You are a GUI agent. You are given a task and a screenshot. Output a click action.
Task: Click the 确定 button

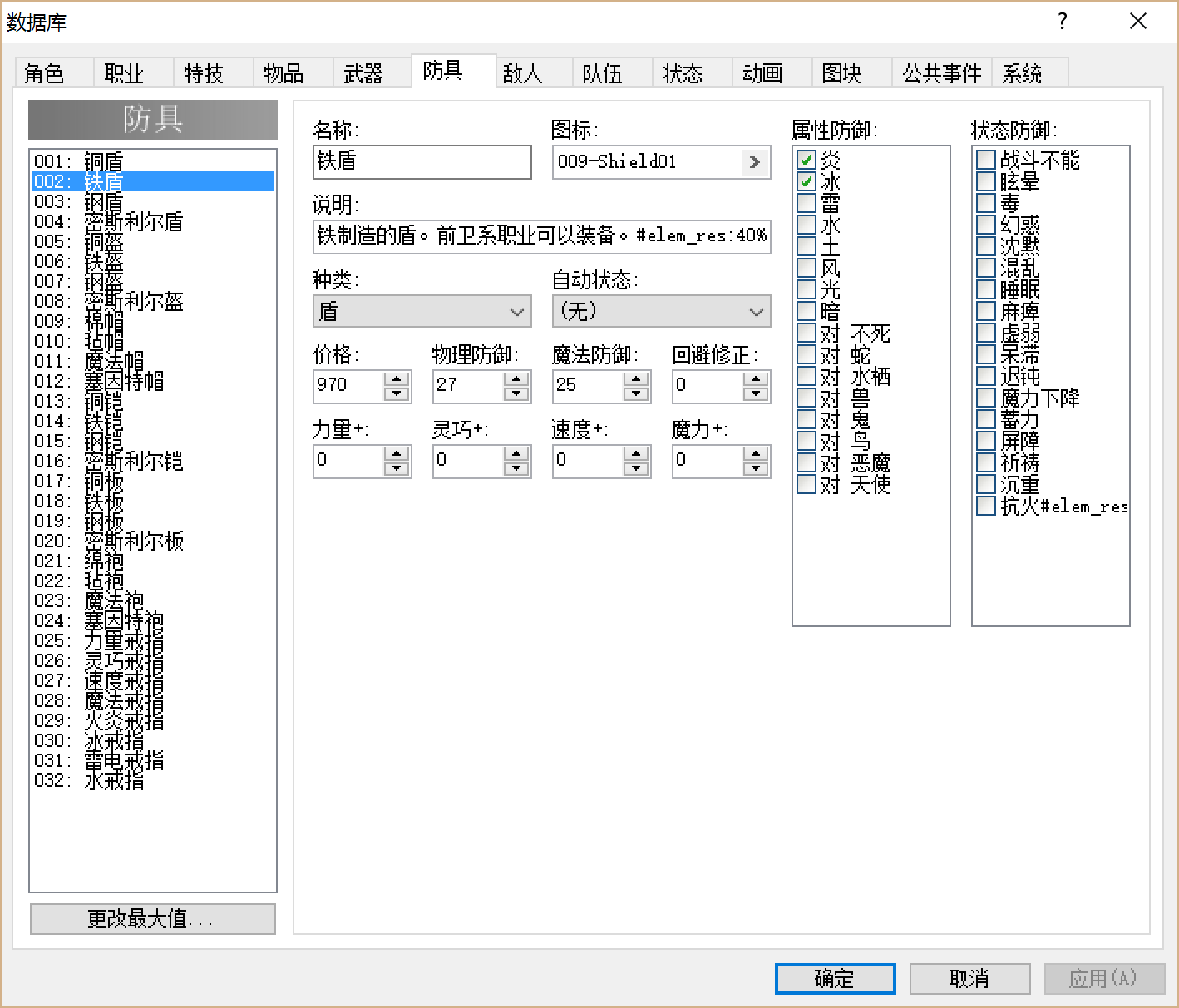coord(835,979)
